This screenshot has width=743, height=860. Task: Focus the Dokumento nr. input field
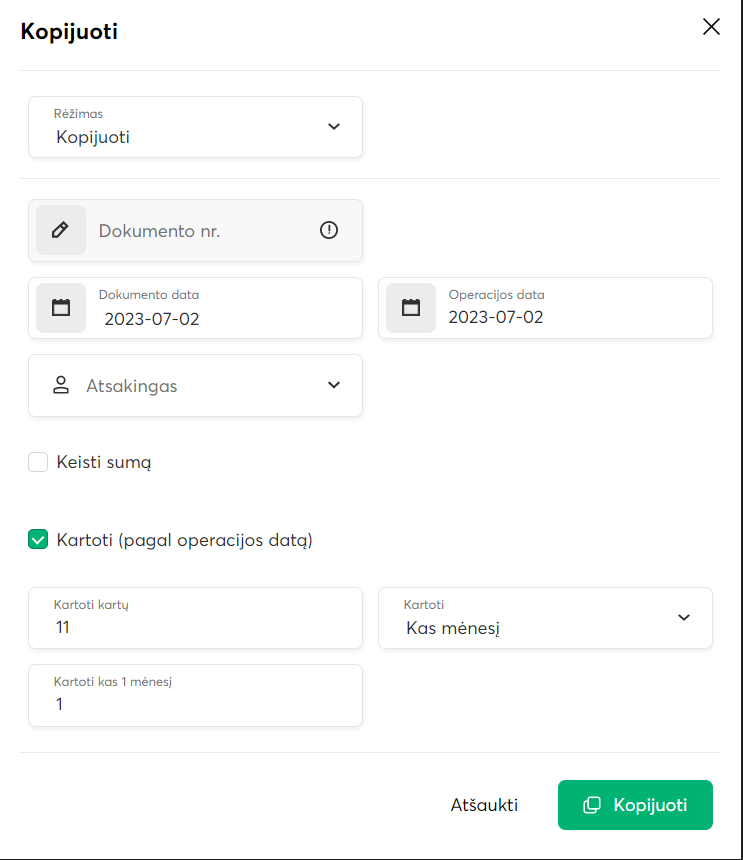[x=200, y=231]
